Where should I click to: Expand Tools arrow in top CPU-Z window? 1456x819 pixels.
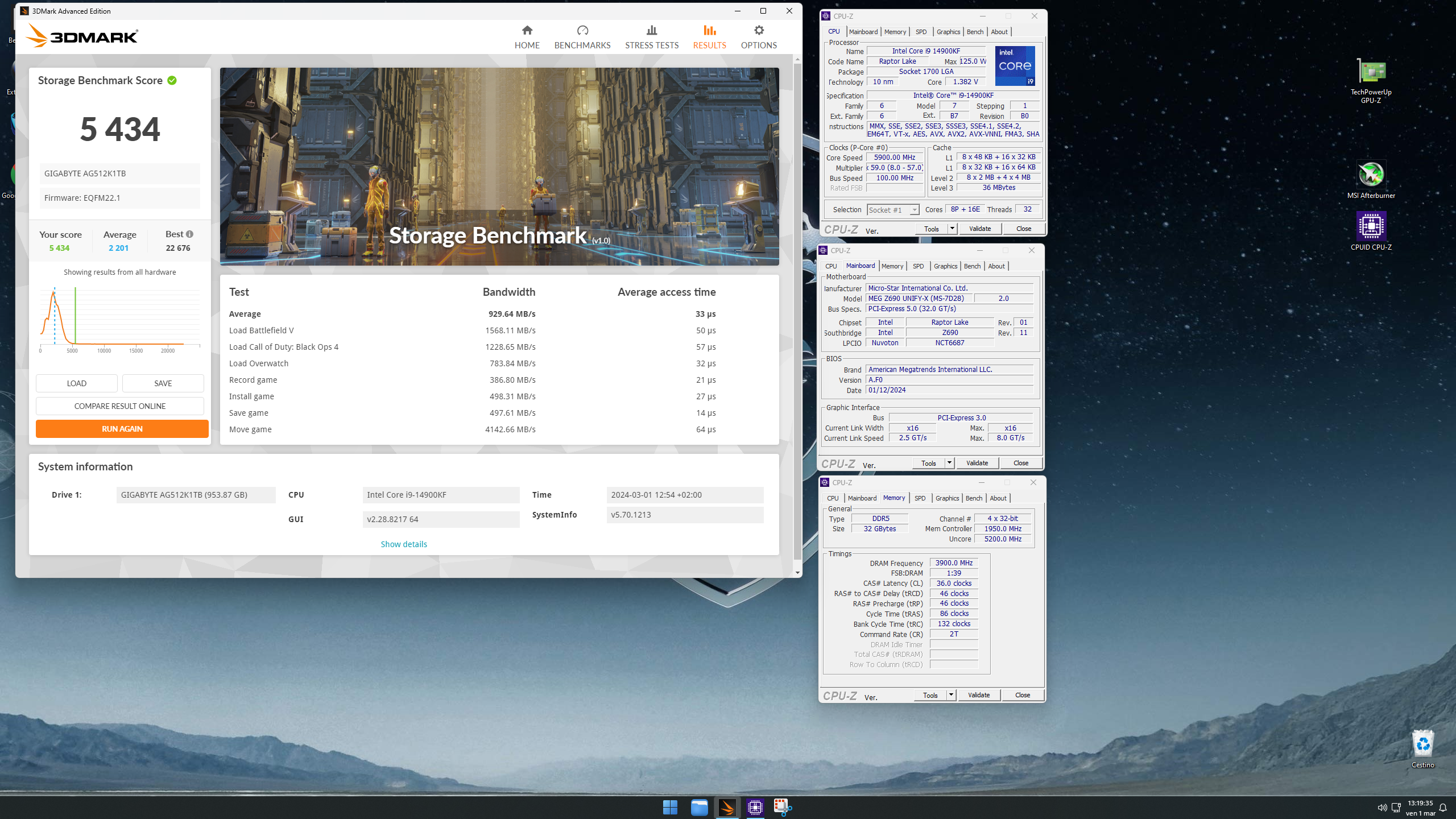pyautogui.click(x=952, y=229)
